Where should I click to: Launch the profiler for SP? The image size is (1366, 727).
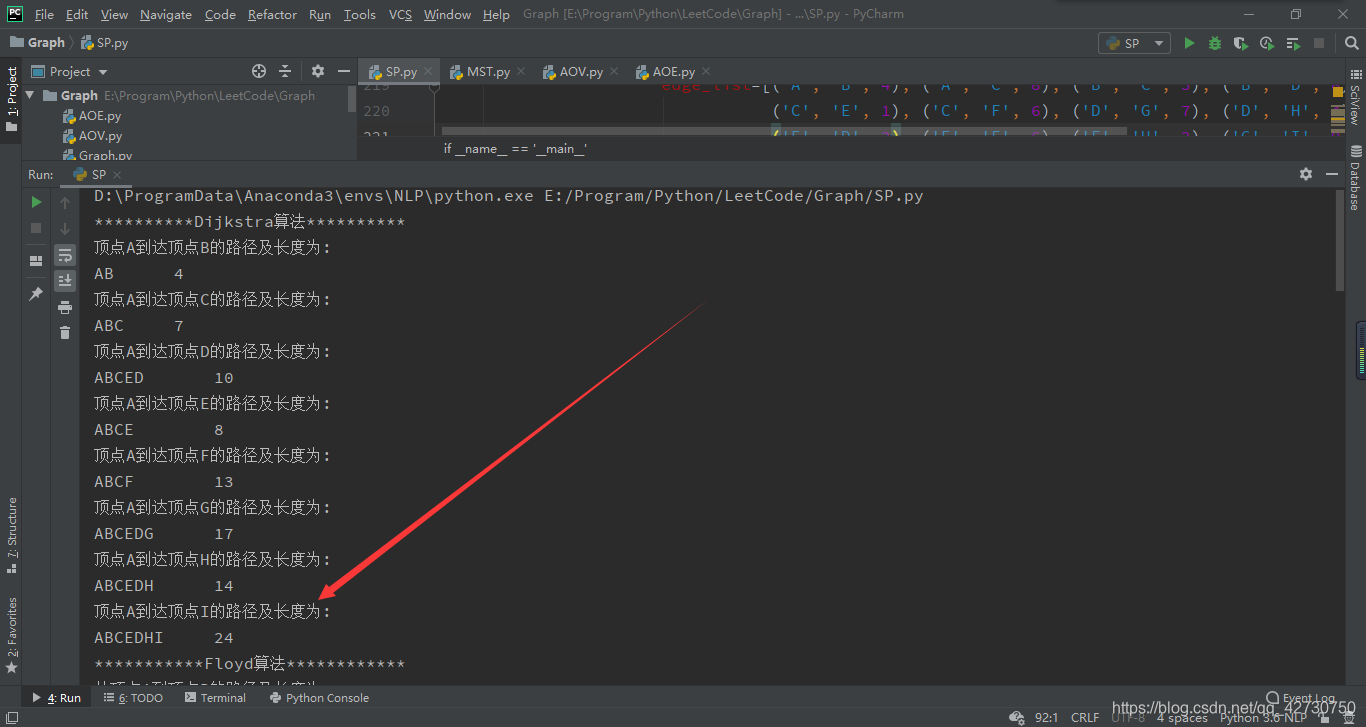tap(1267, 43)
